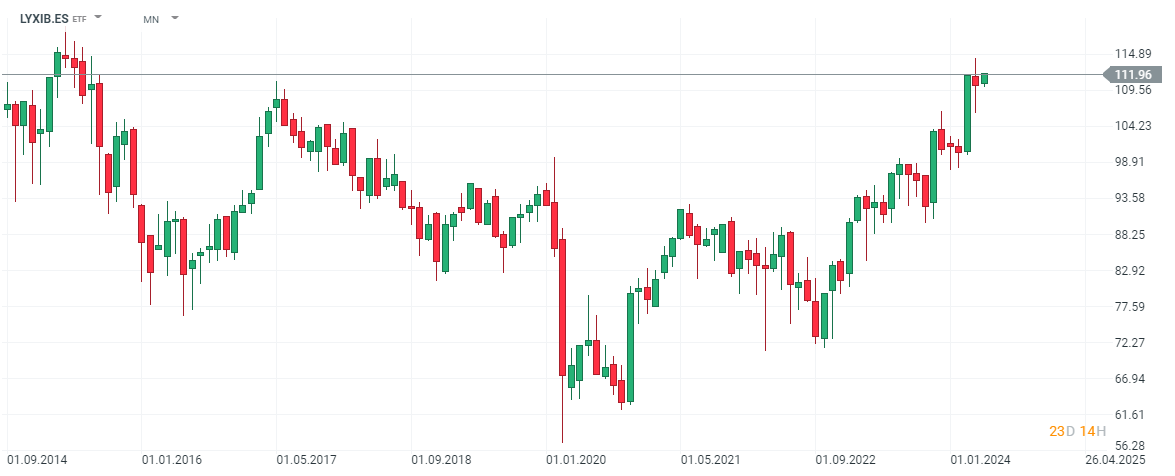Click the 88.25 price axis label

pyautogui.click(x=1133, y=235)
